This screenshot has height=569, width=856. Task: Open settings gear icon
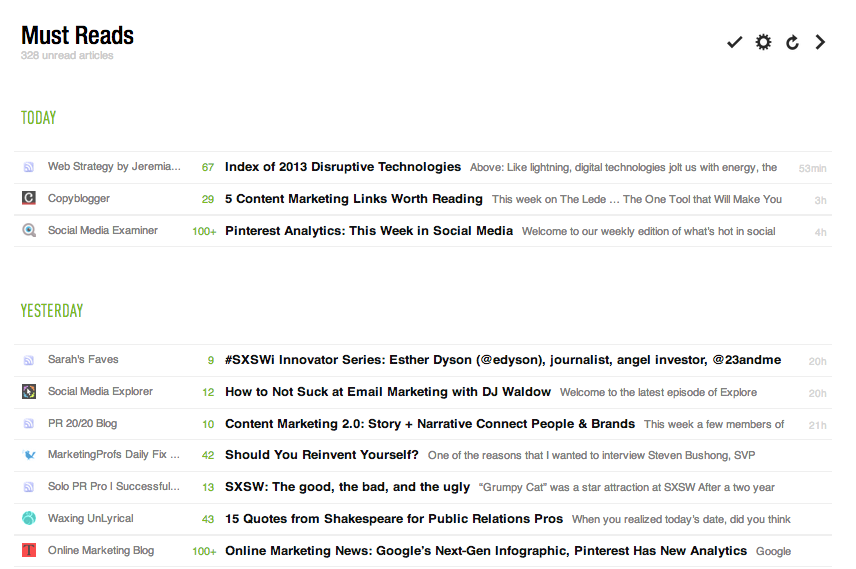click(763, 42)
